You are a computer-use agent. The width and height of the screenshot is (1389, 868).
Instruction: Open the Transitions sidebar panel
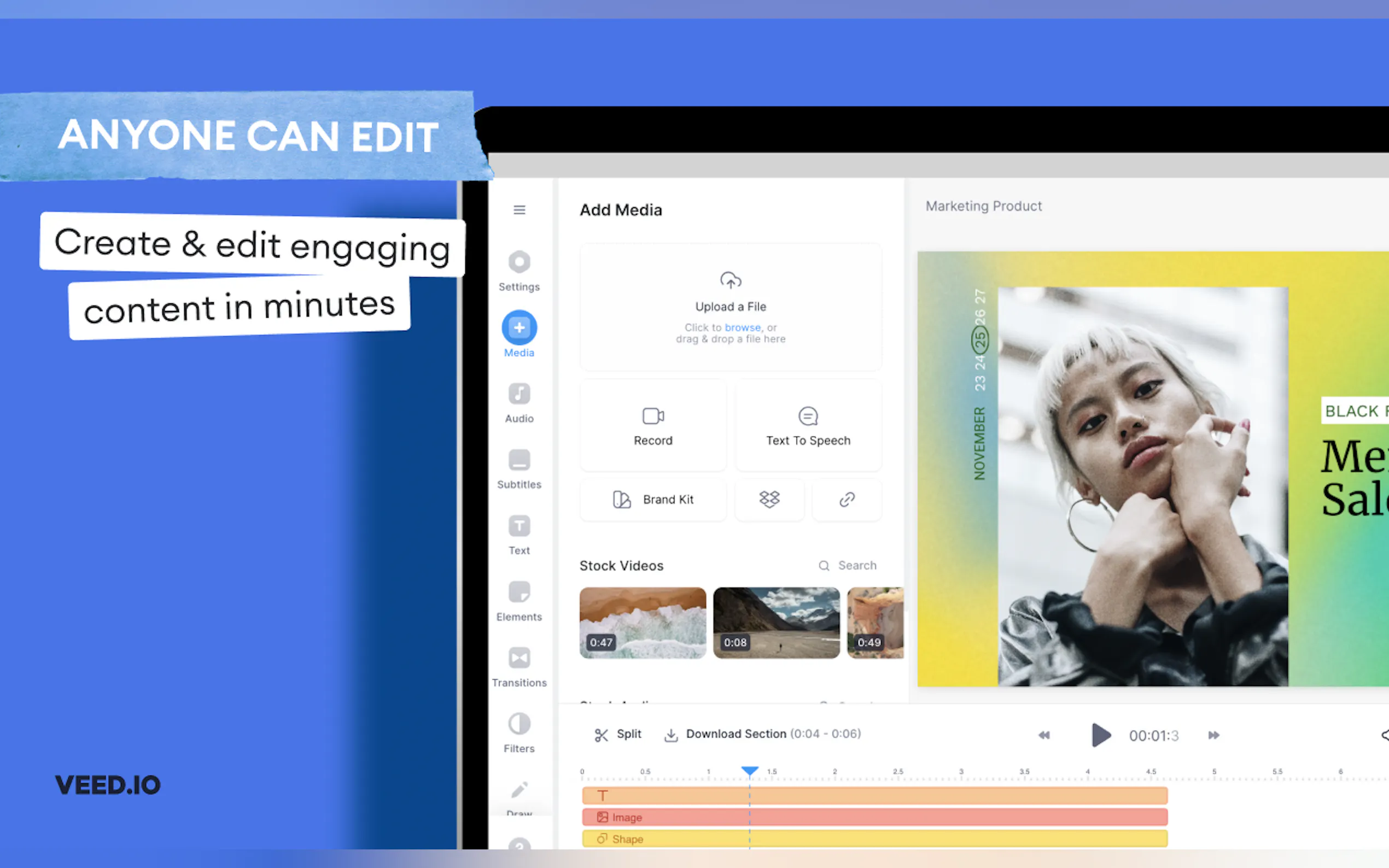point(519,666)
